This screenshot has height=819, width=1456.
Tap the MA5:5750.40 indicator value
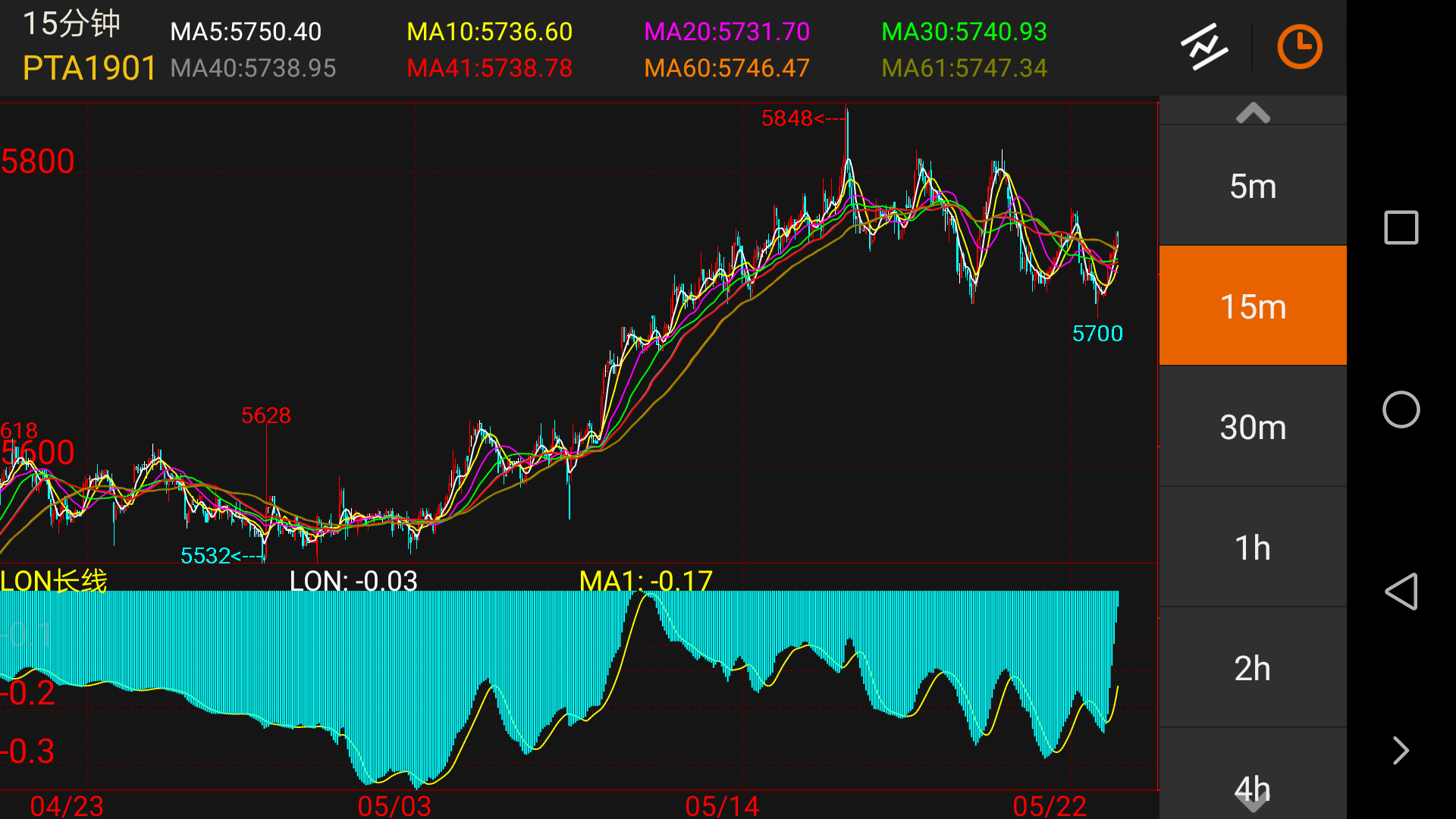pos(246,32)
